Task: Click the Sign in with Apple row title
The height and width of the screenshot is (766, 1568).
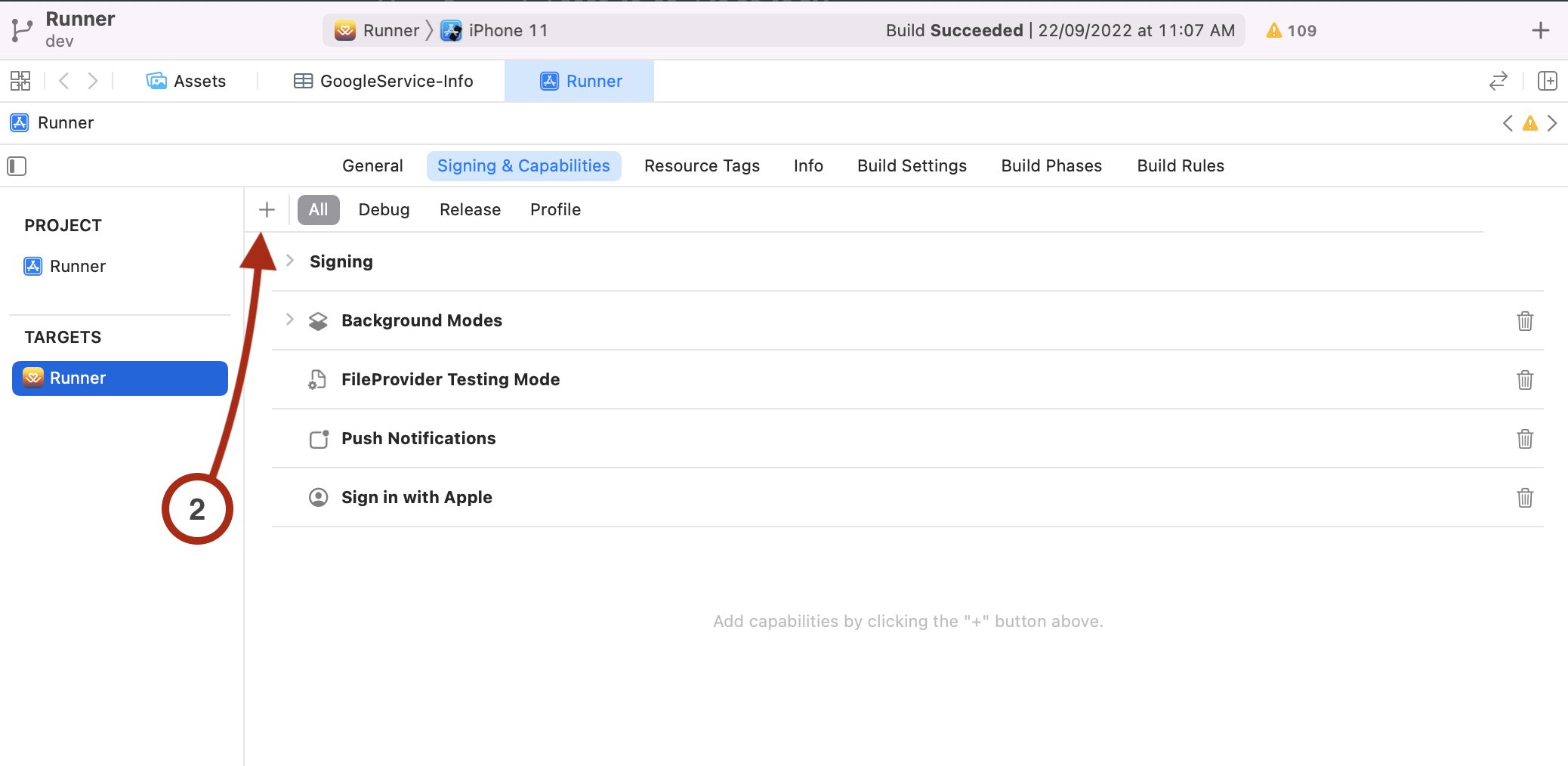Action: pyautogui.click(x=417, y=497)
